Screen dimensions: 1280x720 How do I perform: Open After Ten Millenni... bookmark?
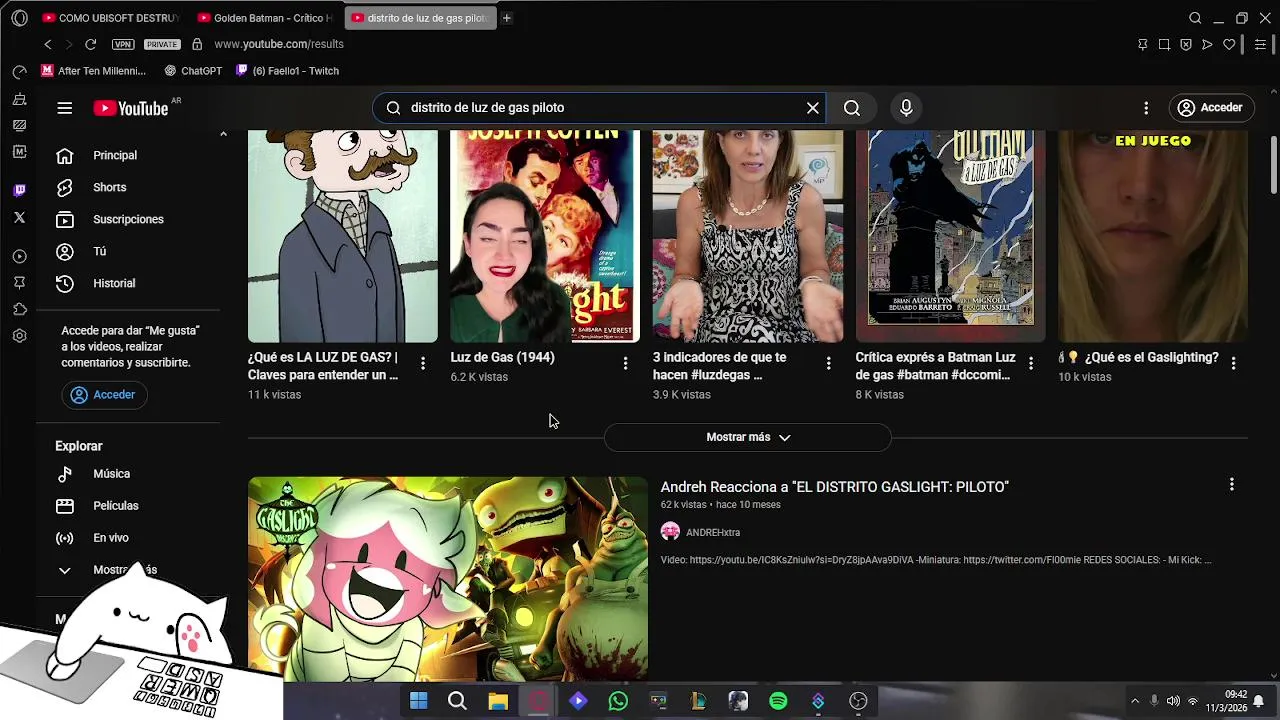[93, 71]
